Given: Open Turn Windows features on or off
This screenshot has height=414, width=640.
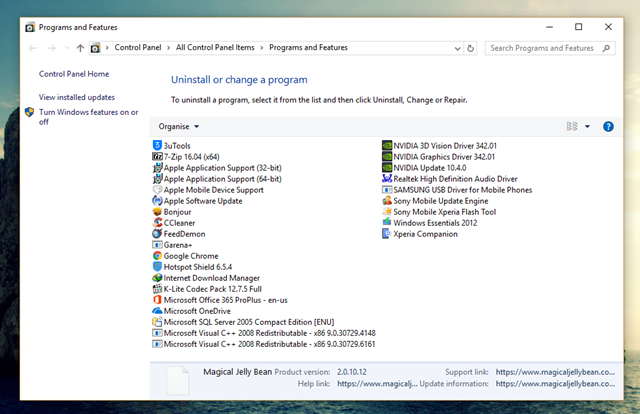Looking at the screenshot, I should click(89, 117).
